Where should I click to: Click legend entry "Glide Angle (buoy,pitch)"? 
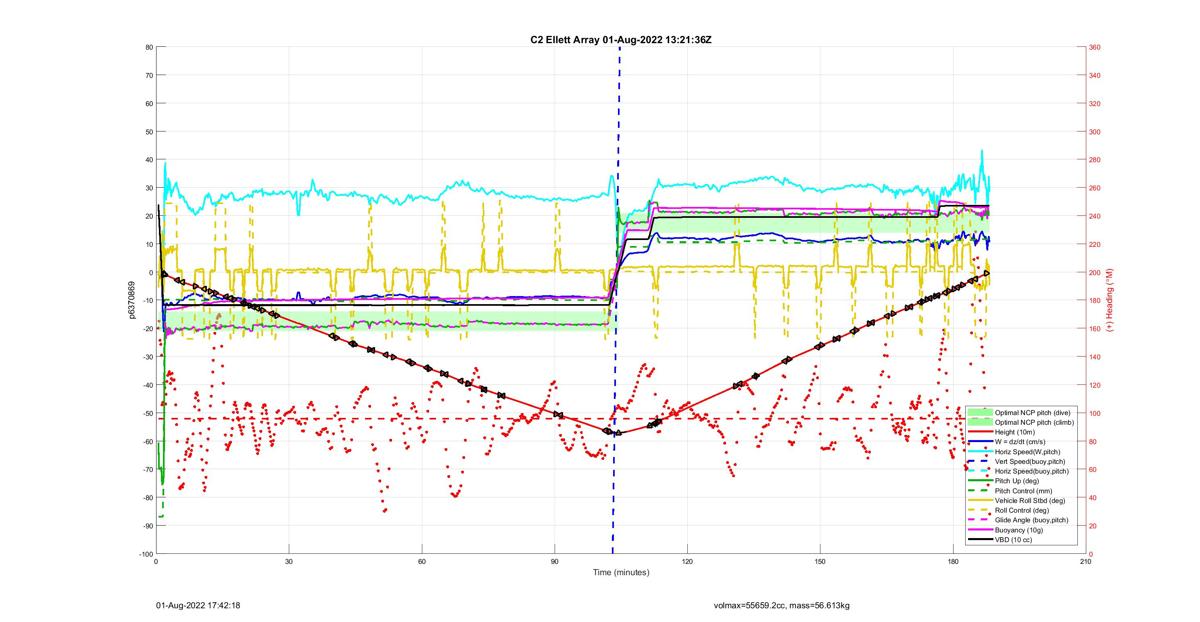(x=1033, y=520)
